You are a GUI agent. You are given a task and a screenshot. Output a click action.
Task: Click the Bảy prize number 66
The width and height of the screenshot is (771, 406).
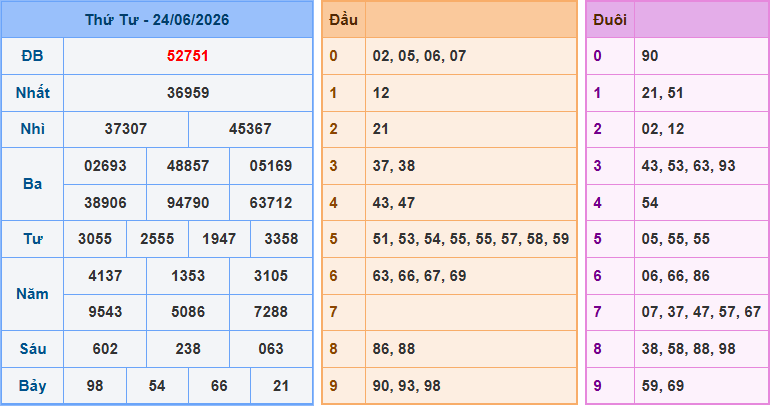pos(219,386)
